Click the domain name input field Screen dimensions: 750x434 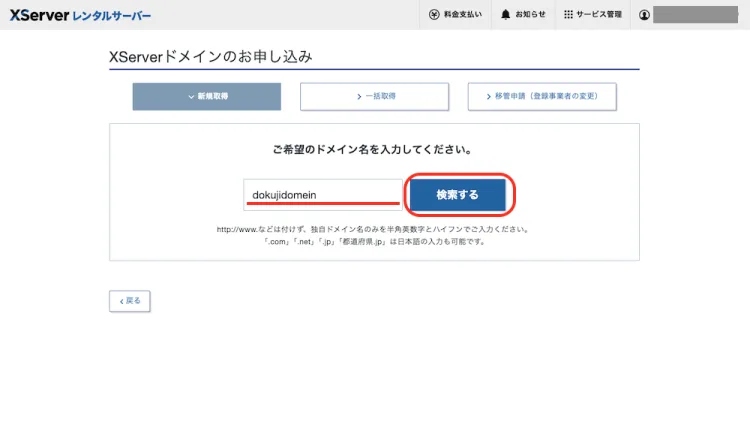[x=323, y=195]
